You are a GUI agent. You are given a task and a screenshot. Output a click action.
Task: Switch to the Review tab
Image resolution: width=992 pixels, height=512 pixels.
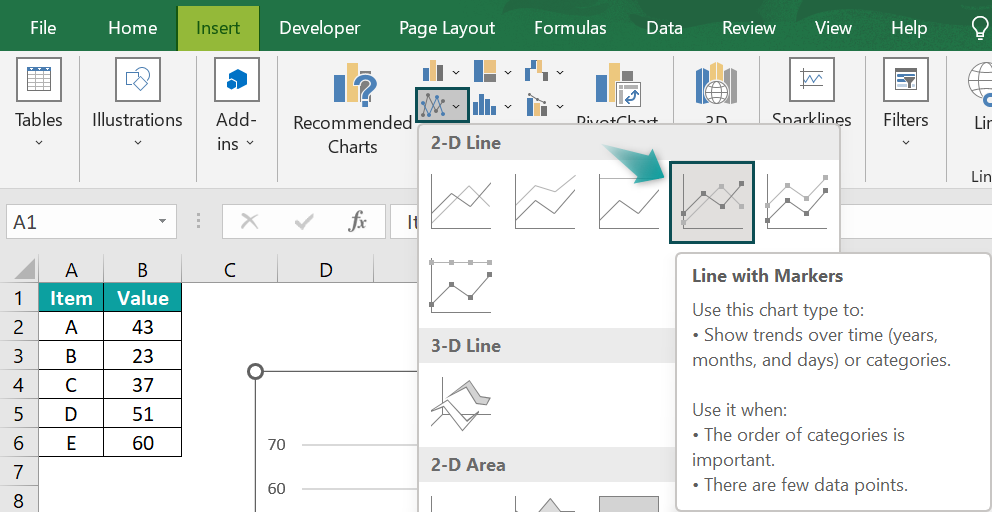pyautogui.click(x=749, y=28)
